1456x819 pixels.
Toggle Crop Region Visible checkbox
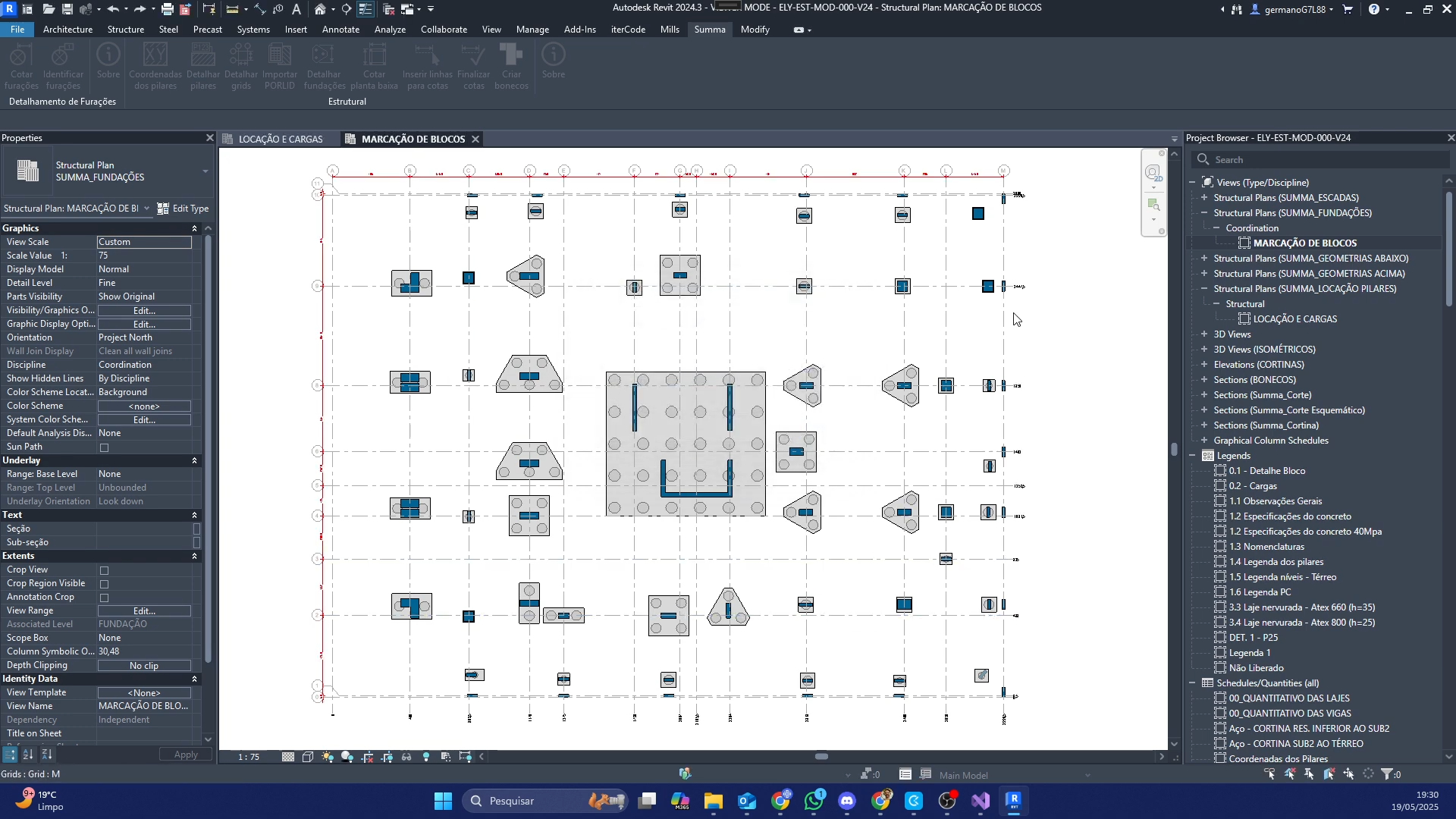coord(105,584)
